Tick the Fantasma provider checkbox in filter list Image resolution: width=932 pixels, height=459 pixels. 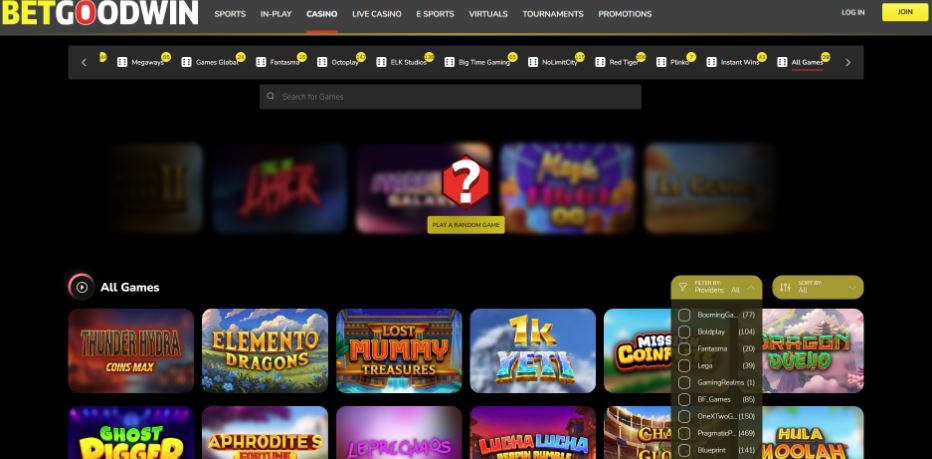684,348
